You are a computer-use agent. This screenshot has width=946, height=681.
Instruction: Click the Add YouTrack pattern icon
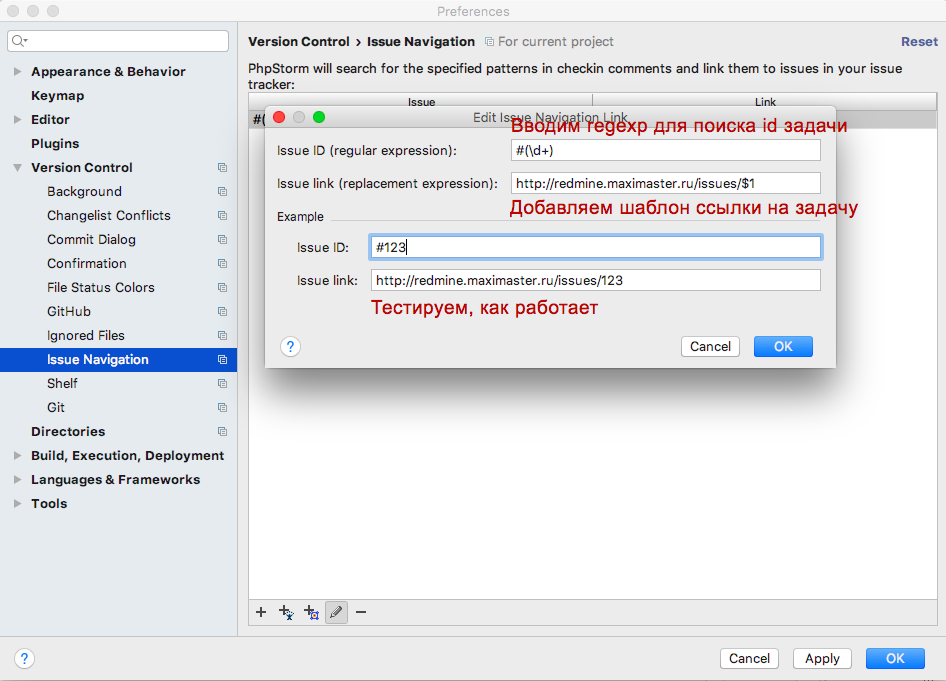coord(311,612)
